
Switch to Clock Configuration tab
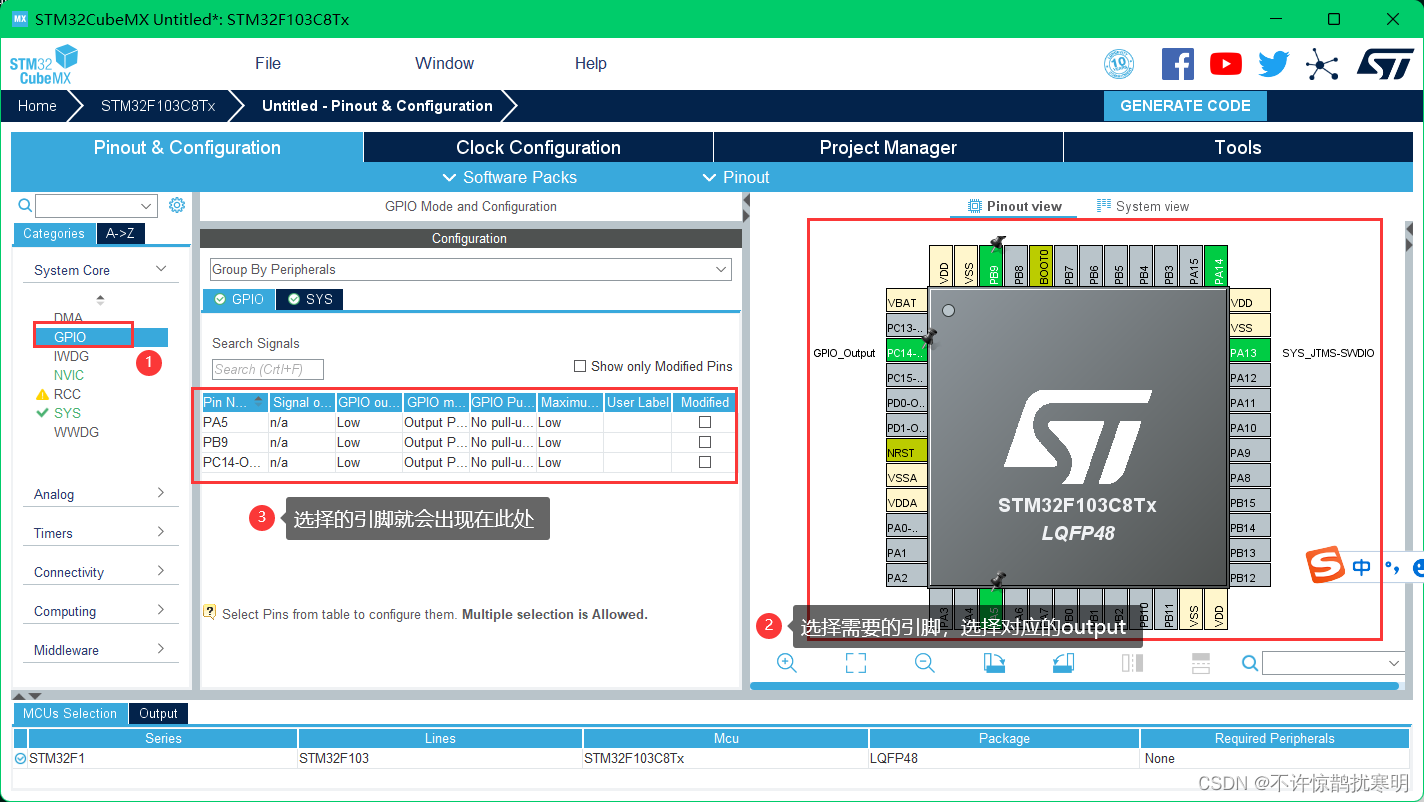coord(539,148)
